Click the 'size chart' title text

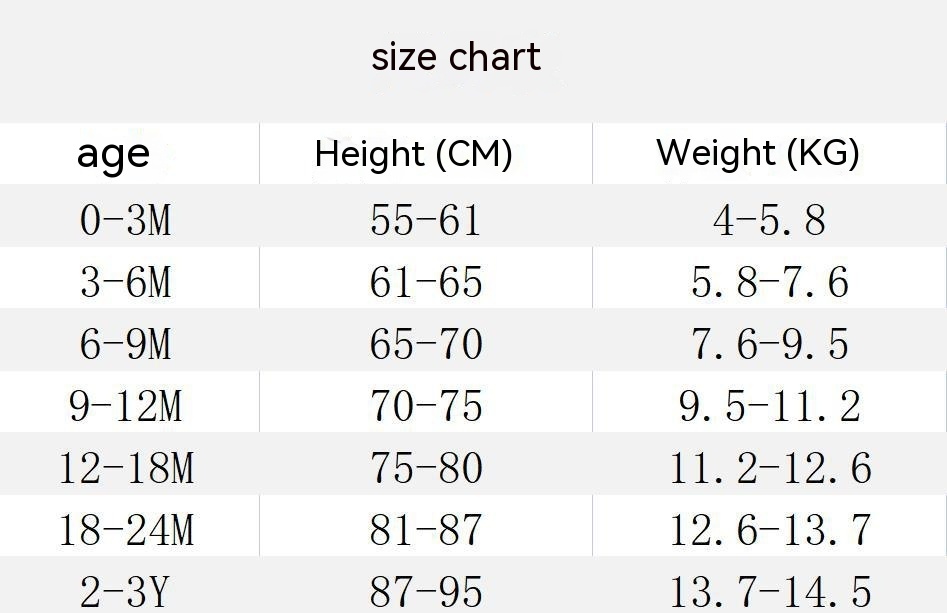point(456,58)
